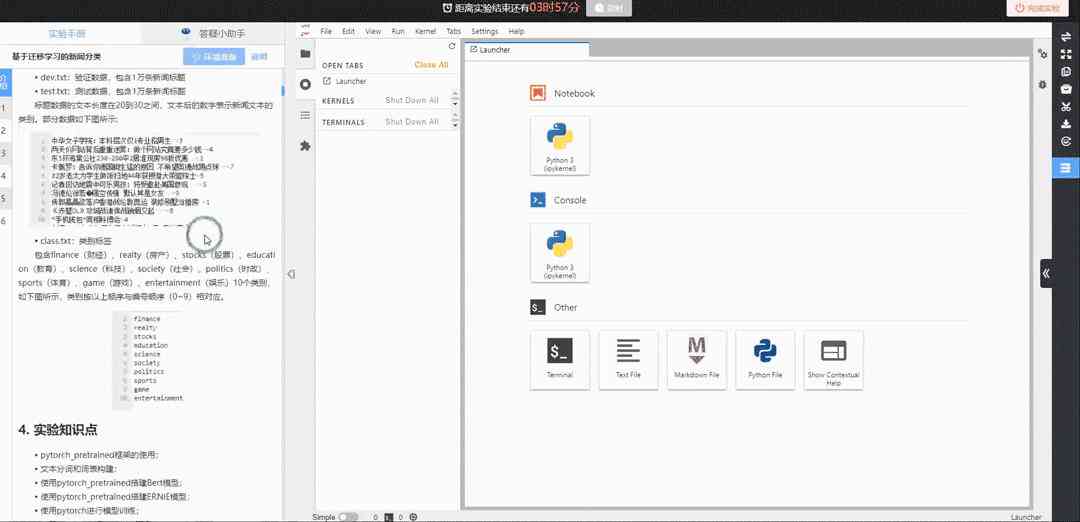Open the File menu
1080x522 pixels.
326,32
